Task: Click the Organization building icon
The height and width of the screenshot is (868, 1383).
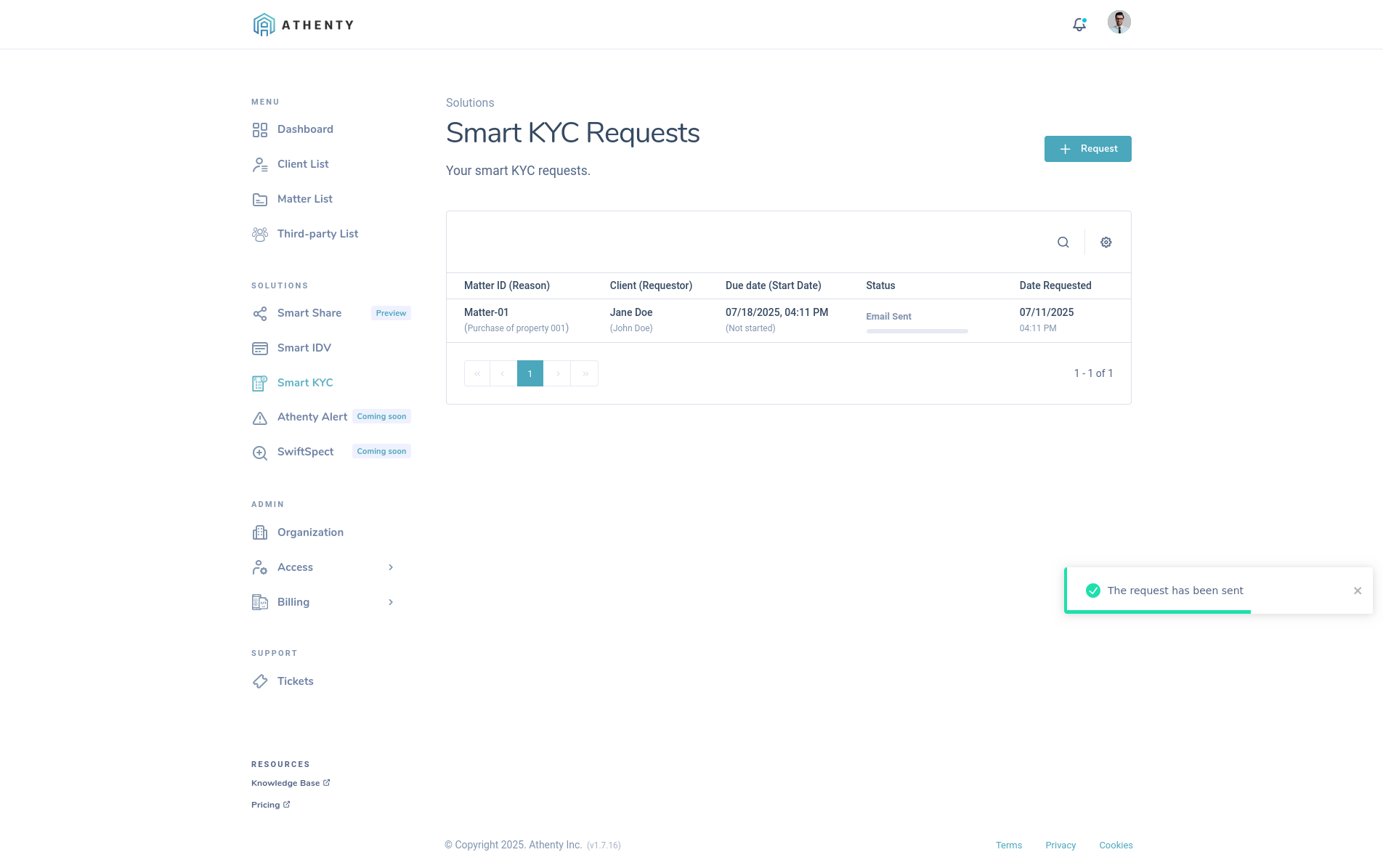Action: point(260,532)
